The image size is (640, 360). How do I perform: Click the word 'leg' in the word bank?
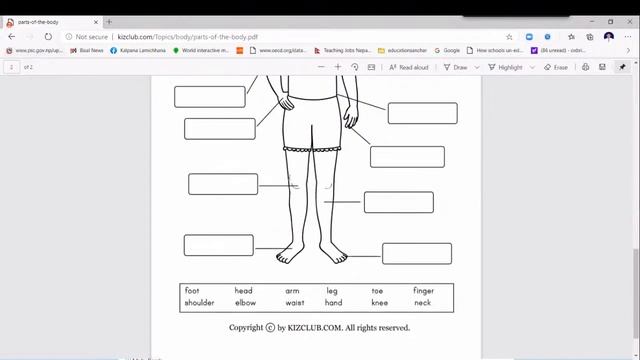332,291
